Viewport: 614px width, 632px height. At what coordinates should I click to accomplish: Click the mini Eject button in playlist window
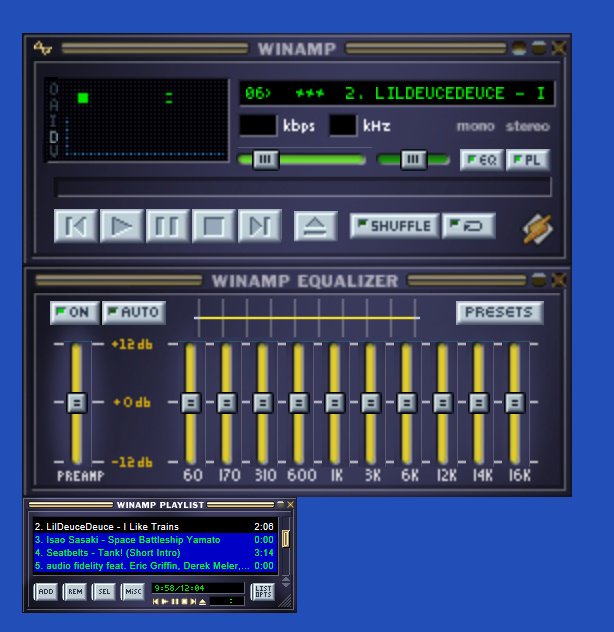pos(202,601)
